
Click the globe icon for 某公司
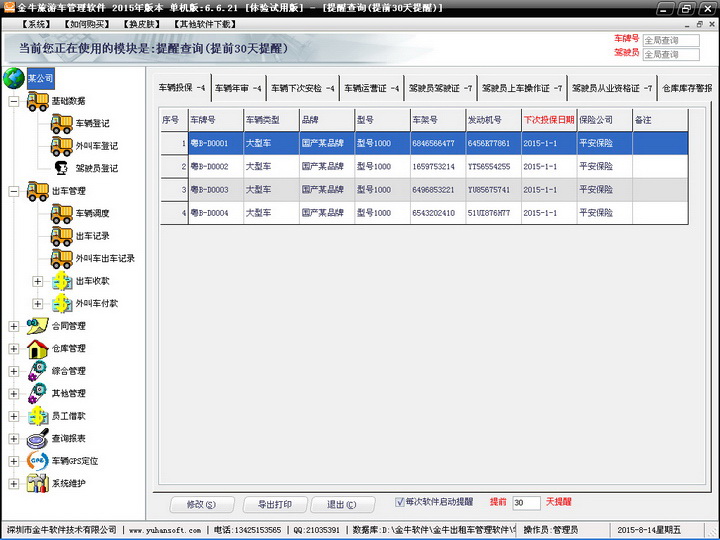pos(14,77)
